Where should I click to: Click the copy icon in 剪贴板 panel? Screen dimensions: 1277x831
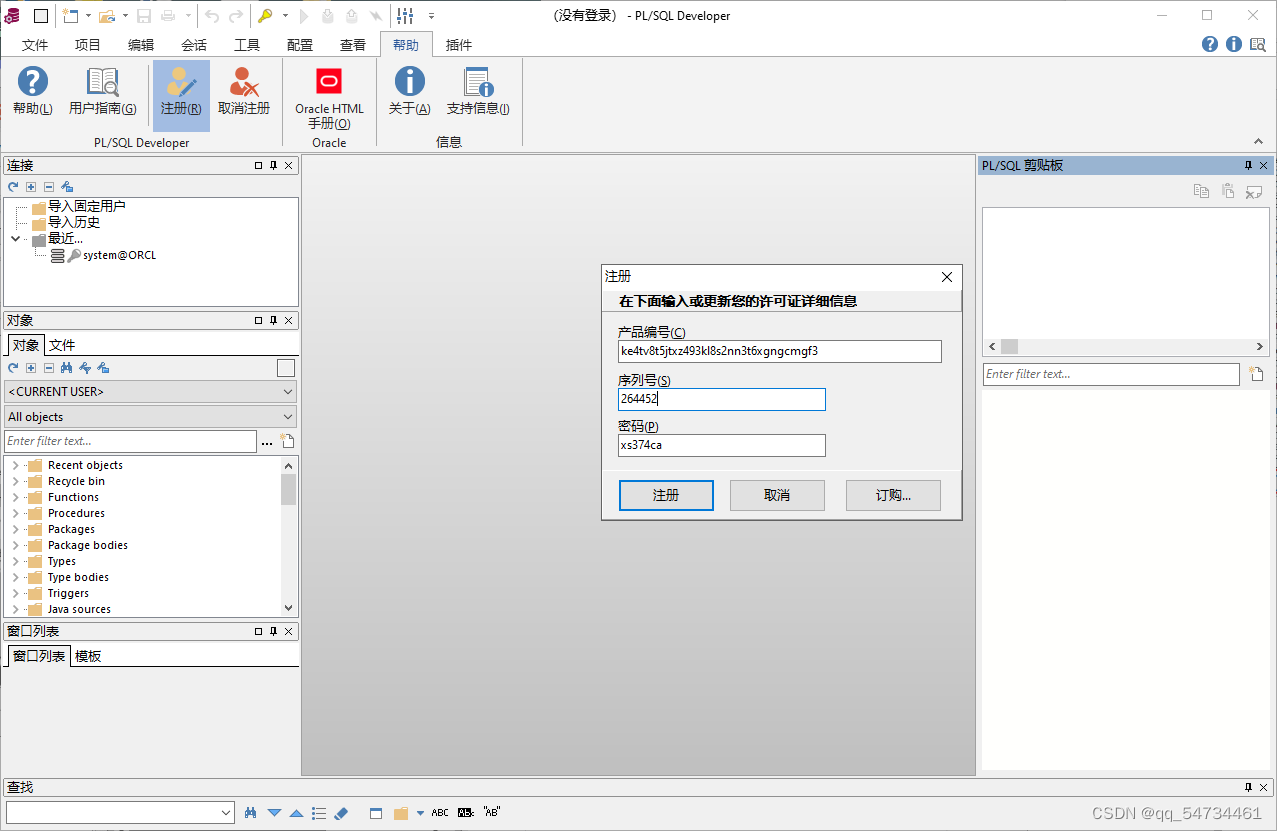(x=1201, y=191)
